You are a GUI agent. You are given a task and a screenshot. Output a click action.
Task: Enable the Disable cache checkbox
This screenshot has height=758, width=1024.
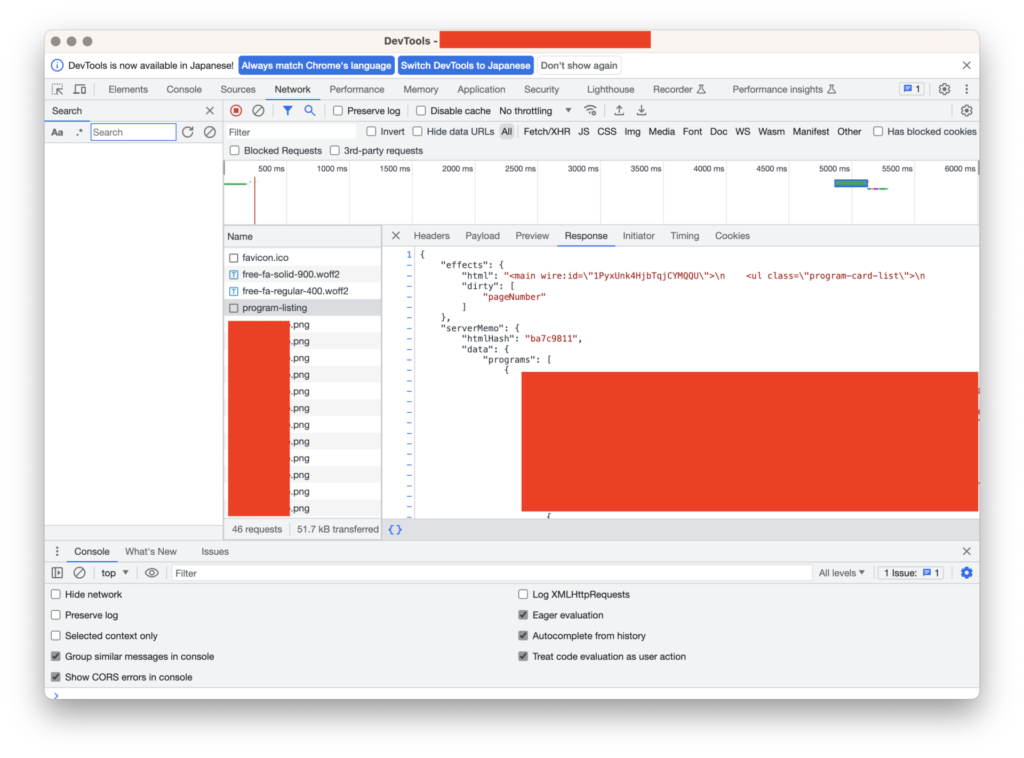421,111
